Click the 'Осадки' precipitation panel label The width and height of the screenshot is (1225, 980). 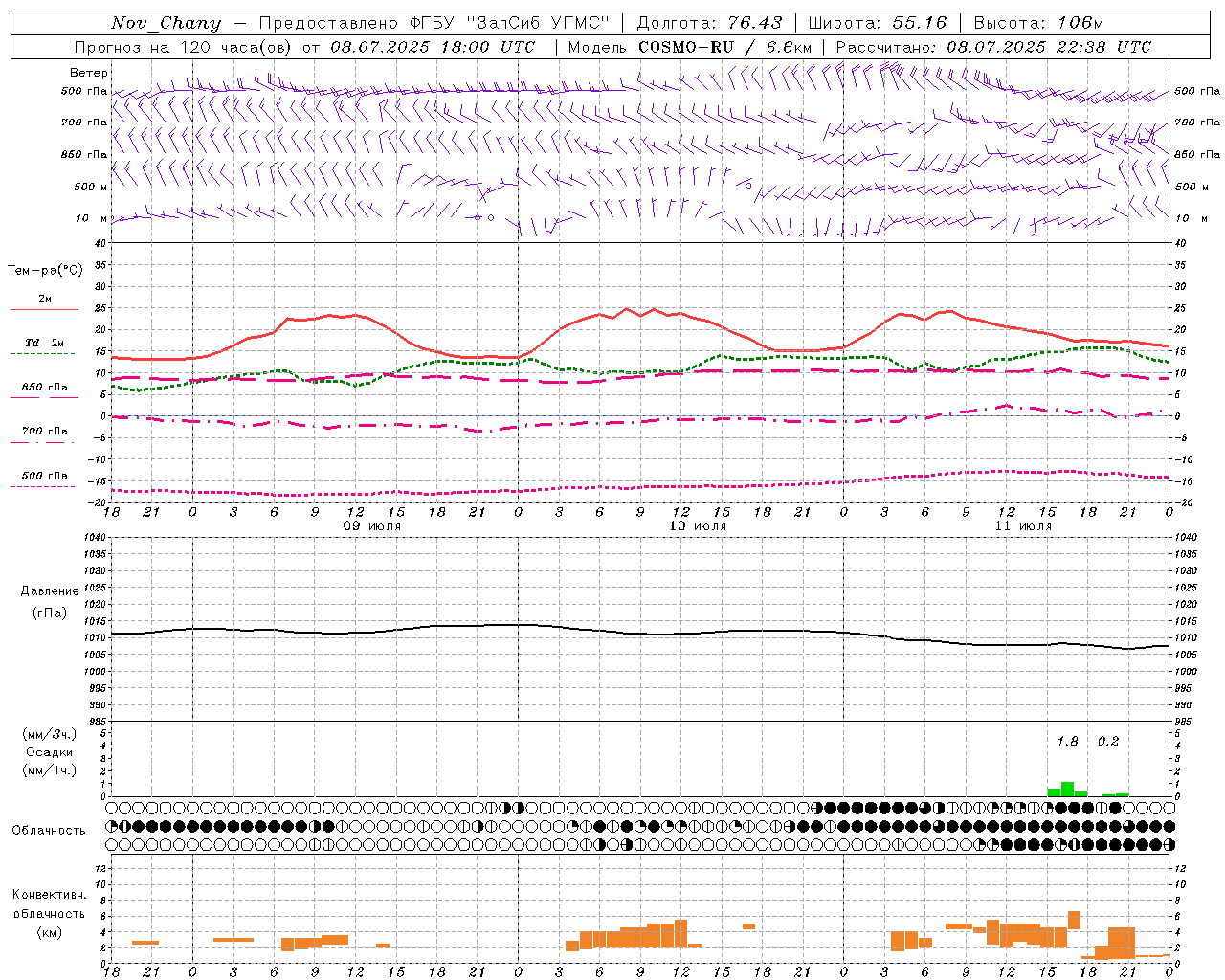point(49,752)
